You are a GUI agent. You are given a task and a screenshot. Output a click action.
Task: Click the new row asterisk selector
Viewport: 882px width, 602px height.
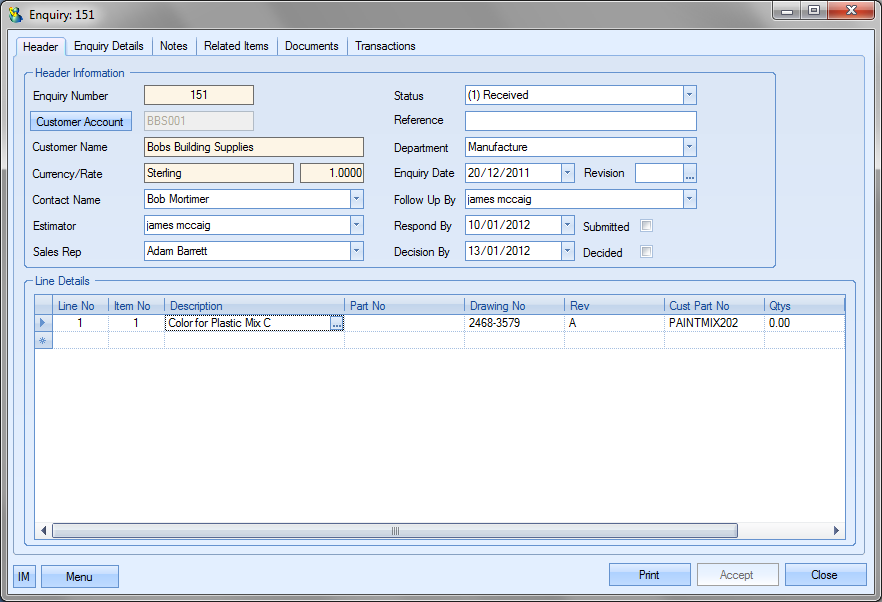[x=42, y=341]
